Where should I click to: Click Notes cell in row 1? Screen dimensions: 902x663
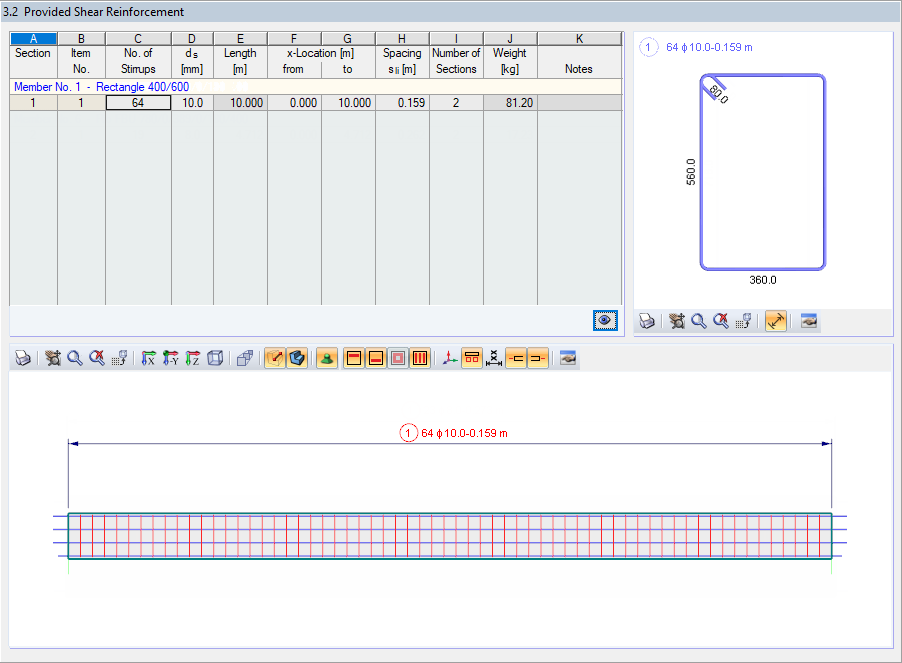click(x=580, y=103)
